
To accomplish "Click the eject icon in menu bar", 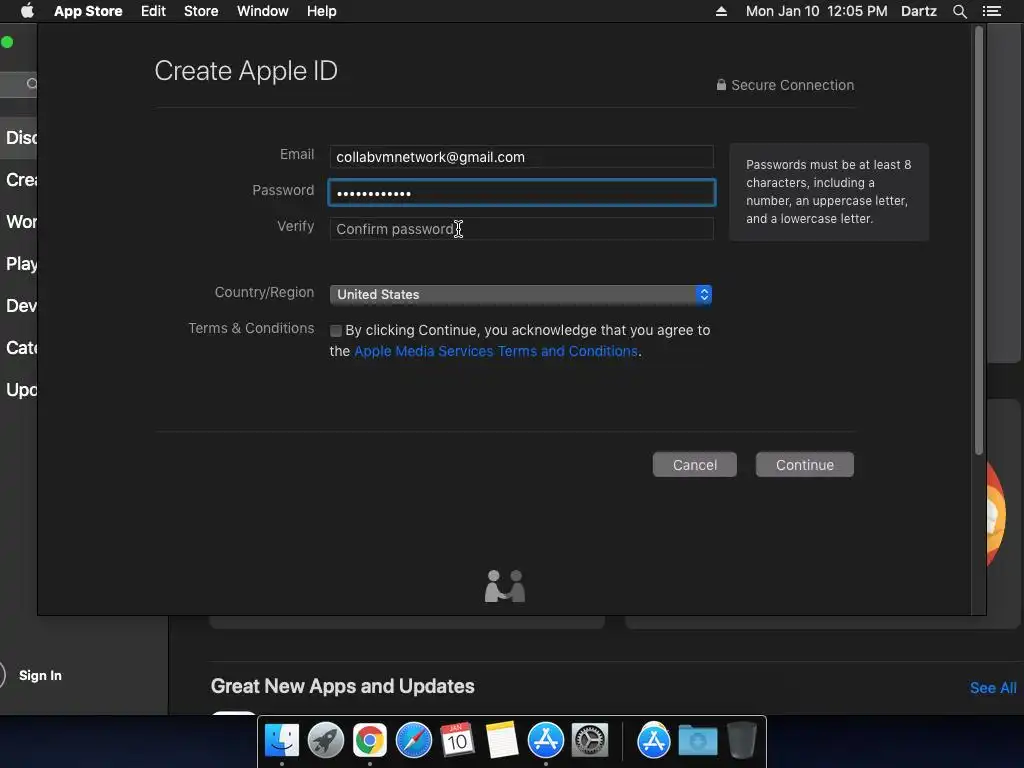I will pos(721,11).
